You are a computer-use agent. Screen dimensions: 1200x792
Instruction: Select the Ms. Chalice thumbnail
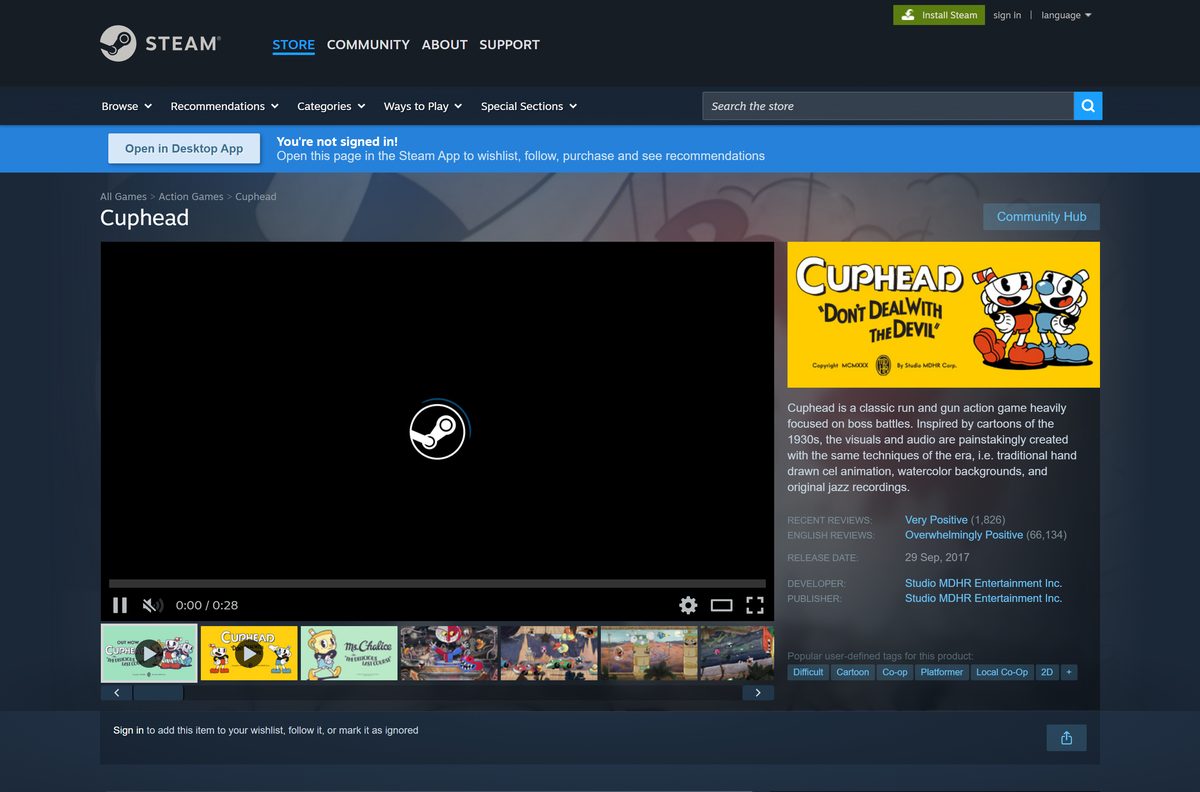[x=349, y=653]
